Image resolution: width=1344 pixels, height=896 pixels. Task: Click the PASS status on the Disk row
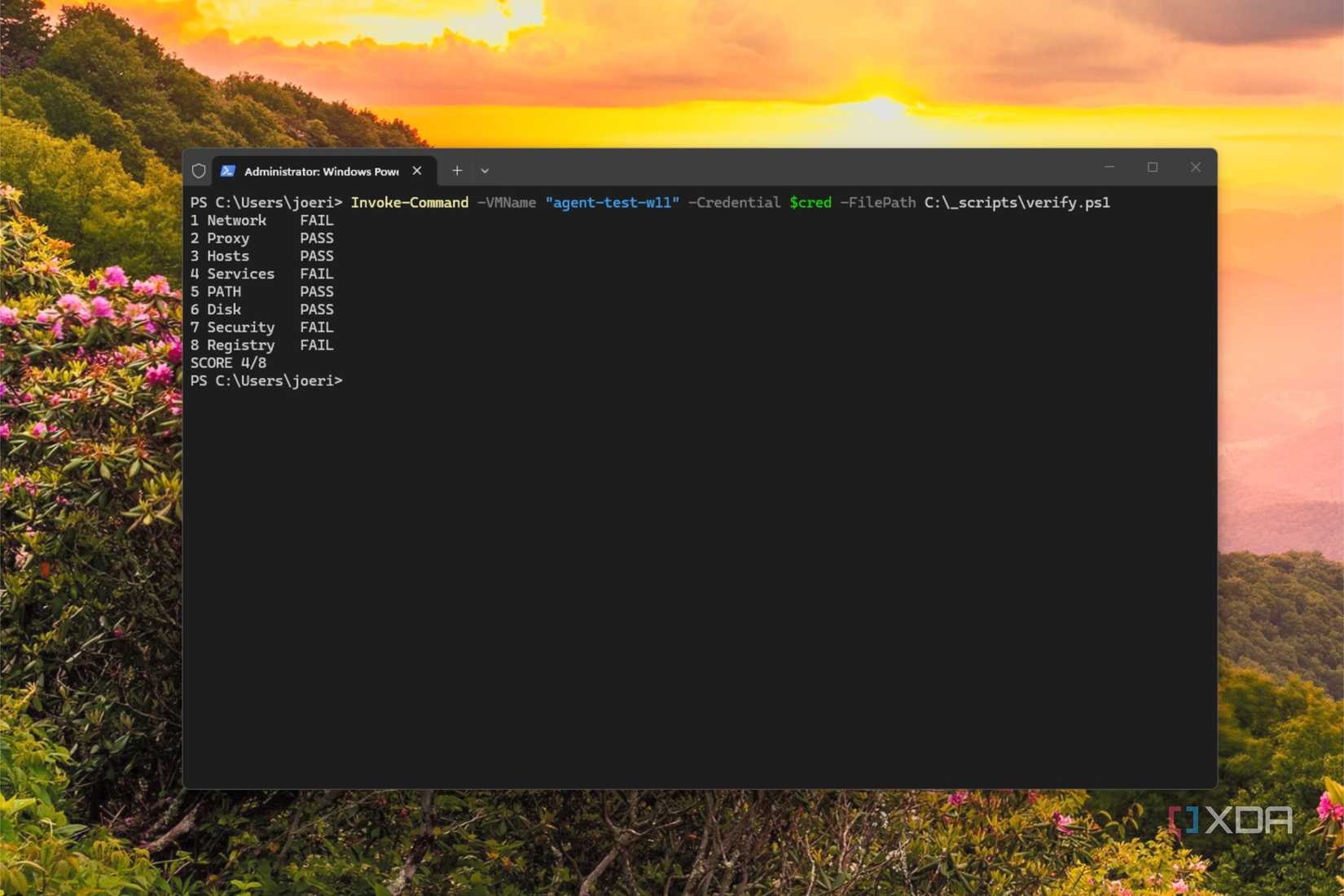point(317,310)
